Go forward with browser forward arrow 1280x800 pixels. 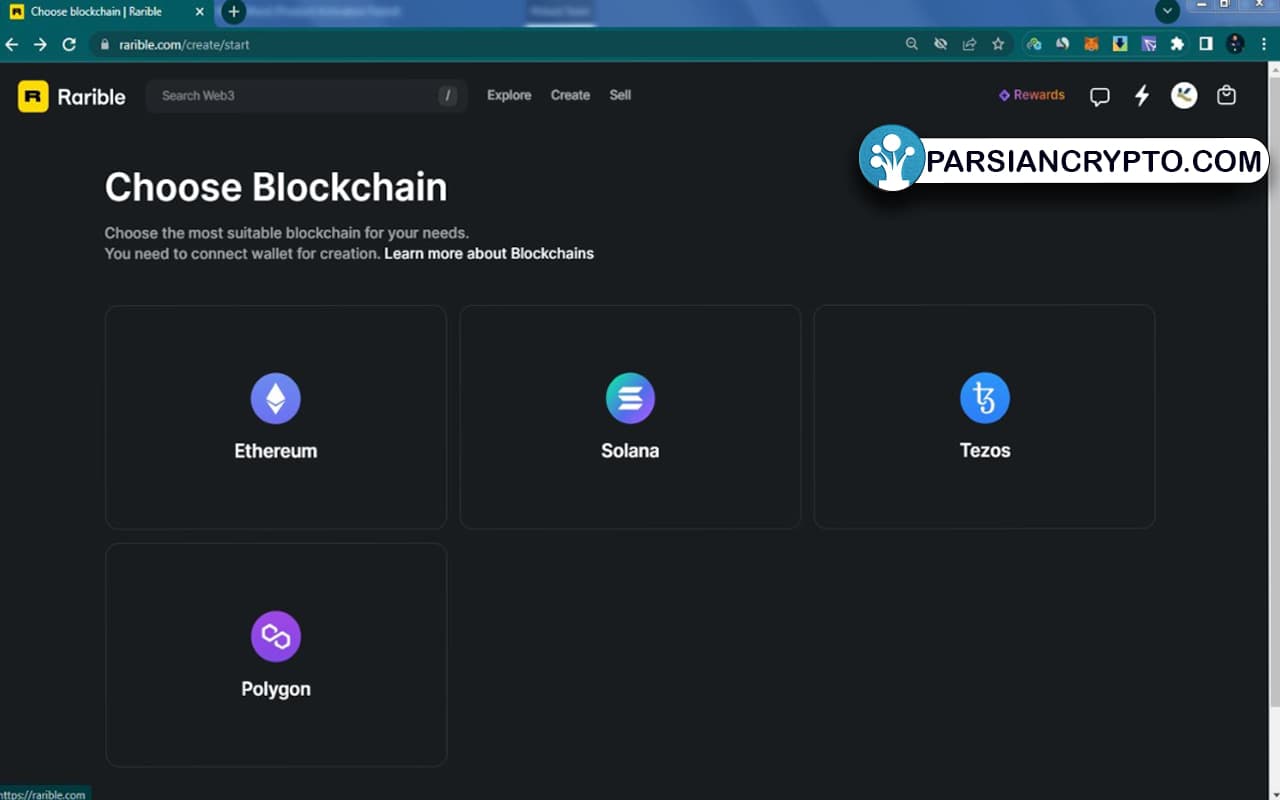(x=40, y=44)
